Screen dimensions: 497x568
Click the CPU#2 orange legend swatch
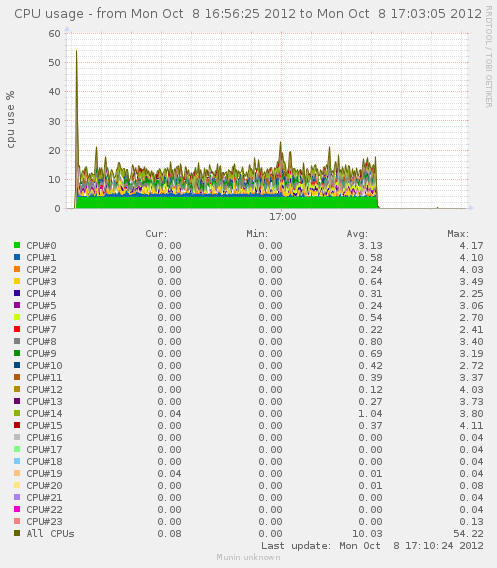point(17,269)
